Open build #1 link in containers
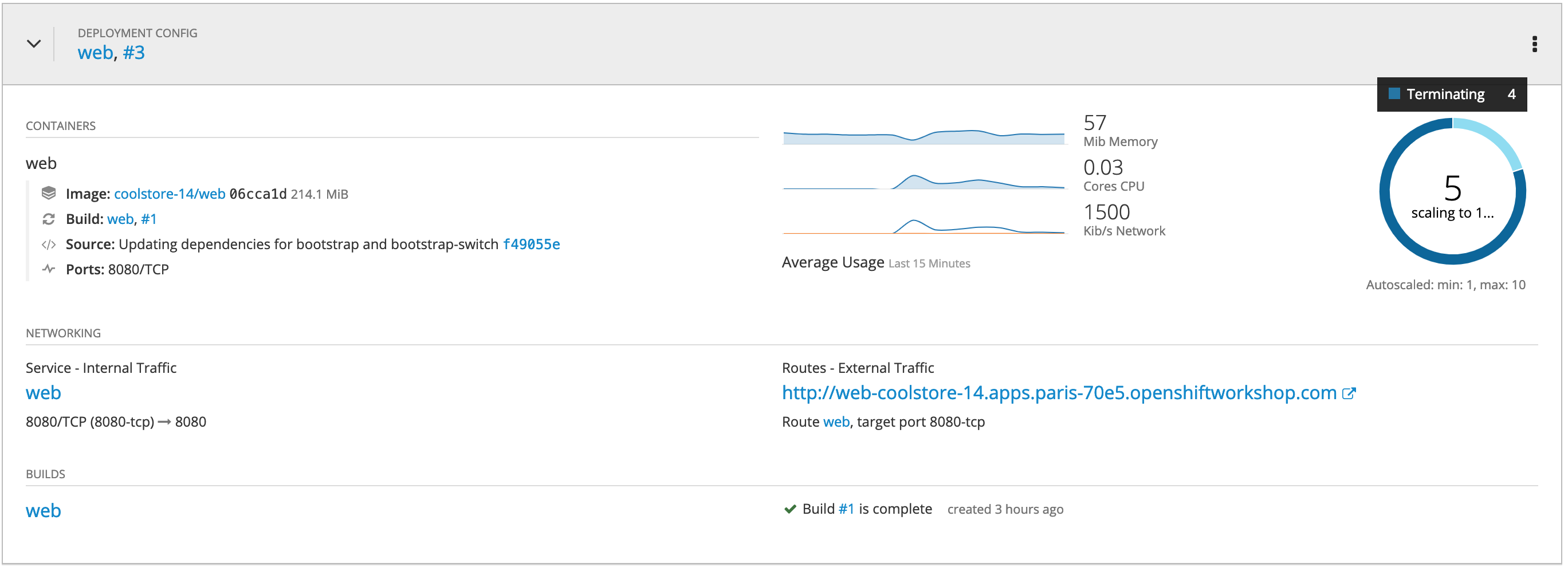Image resolution: width=1568 pixels, height=571 pixels. pyautogui.click(x=148, y=219)
